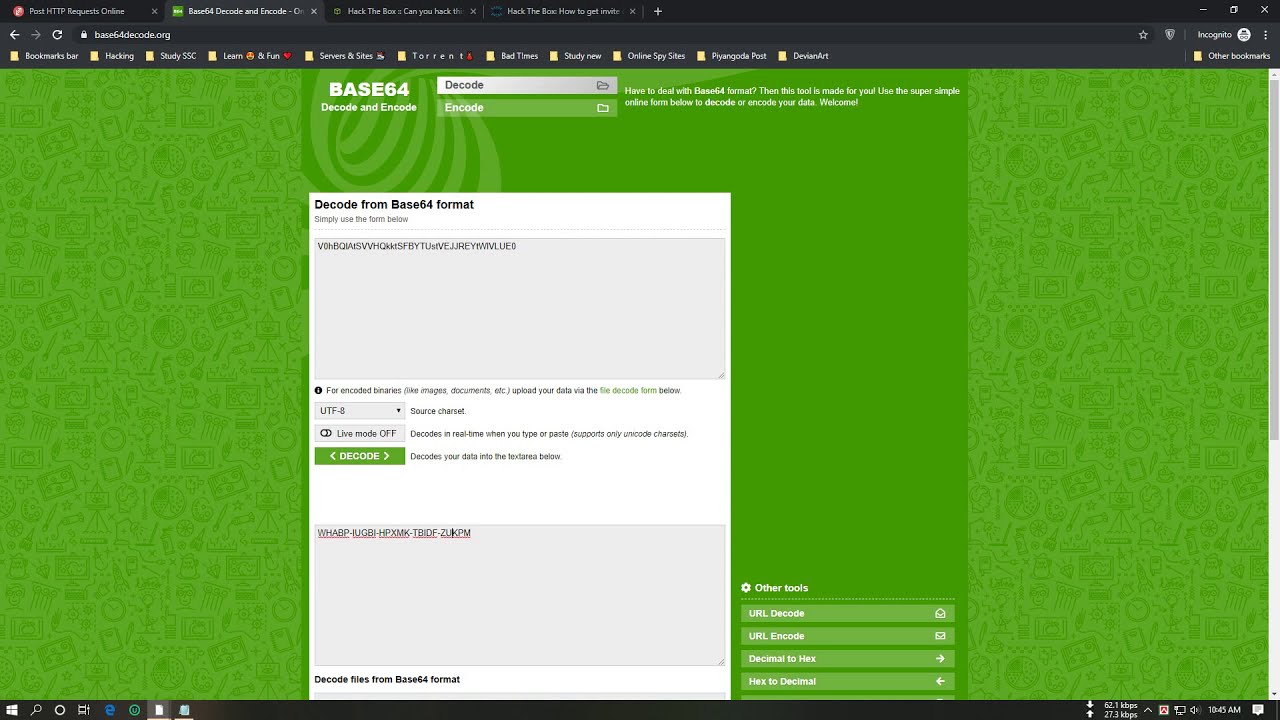Viewport: 1280px width, 720px height.
Task: Open 'Hack The Box: How to get invite' tab
Action: tap(563, 11)
